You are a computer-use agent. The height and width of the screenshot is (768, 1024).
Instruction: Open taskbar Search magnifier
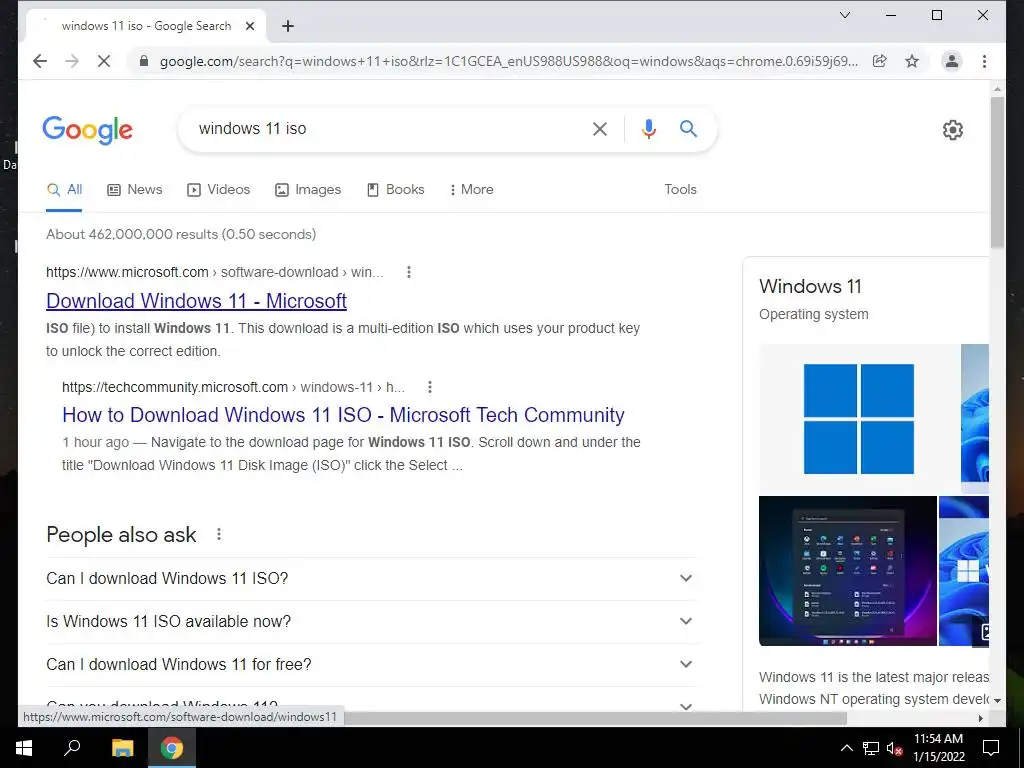pos(72,748)
